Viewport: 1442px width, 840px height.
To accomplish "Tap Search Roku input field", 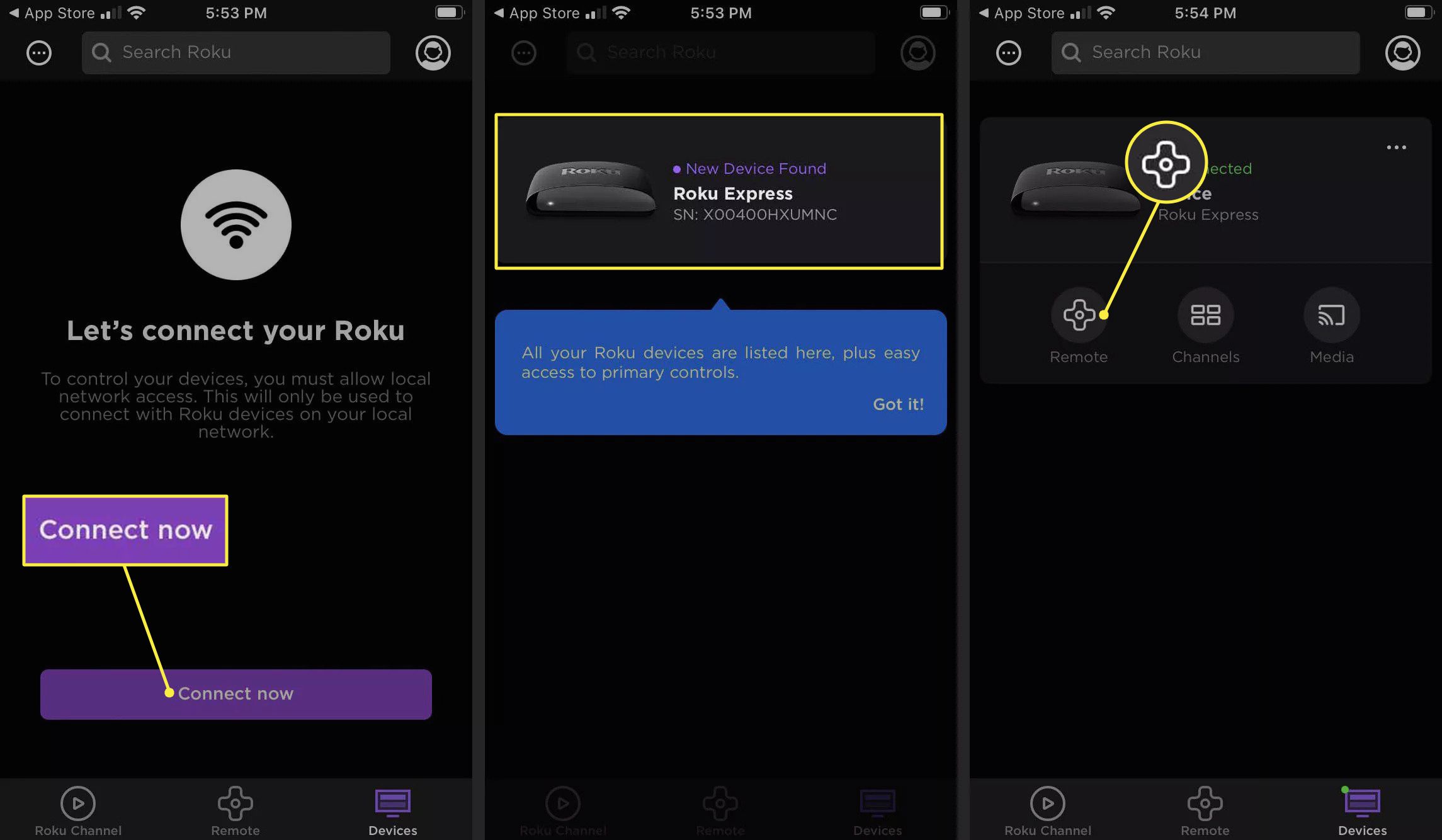I will click(x=236, y=52).
